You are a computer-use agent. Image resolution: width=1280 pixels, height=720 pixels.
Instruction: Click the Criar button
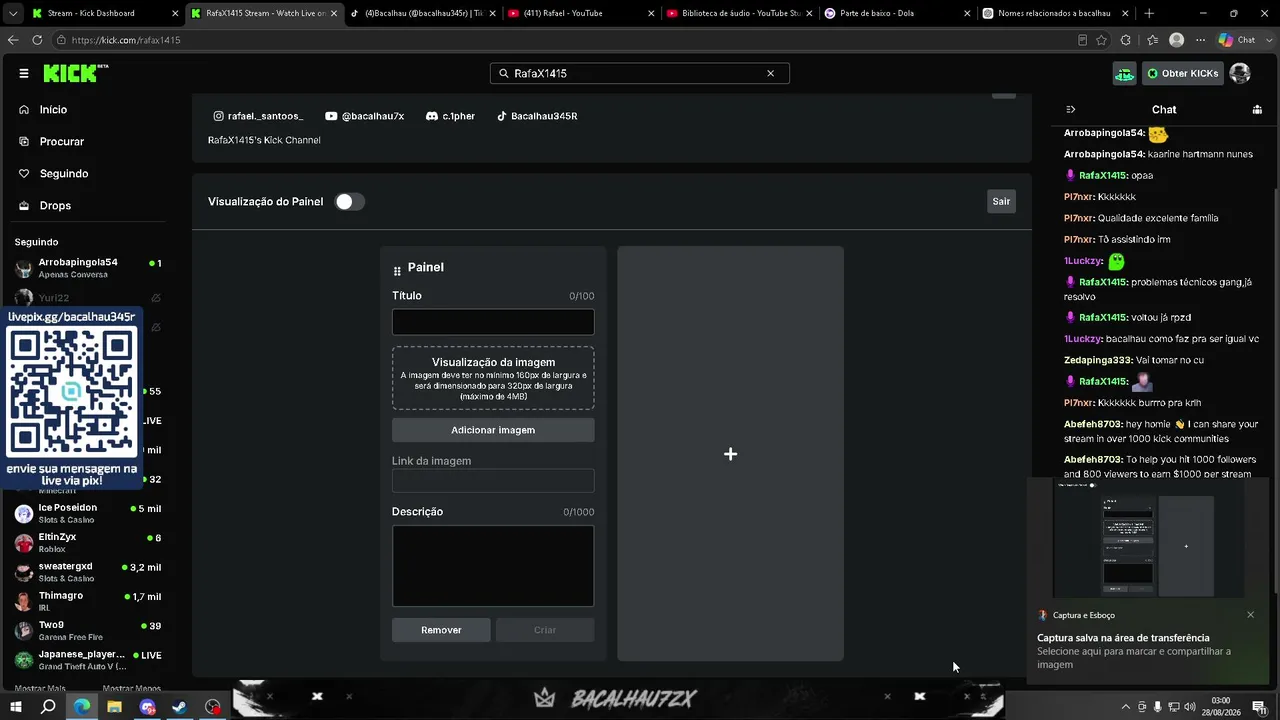545,630
